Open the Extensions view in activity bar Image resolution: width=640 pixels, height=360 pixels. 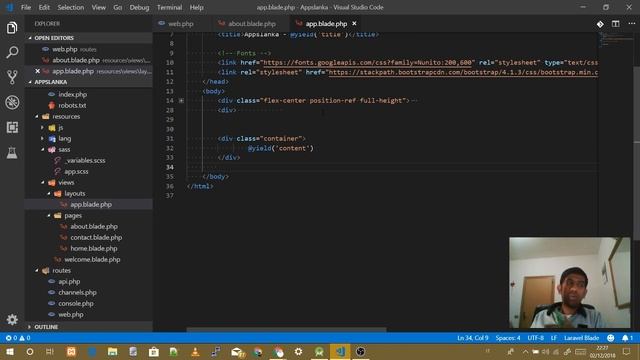12,127
